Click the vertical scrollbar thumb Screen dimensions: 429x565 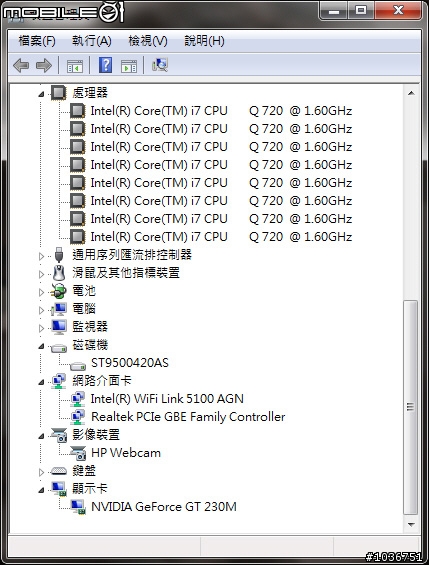pyautogui.click(x=410, y=407)
